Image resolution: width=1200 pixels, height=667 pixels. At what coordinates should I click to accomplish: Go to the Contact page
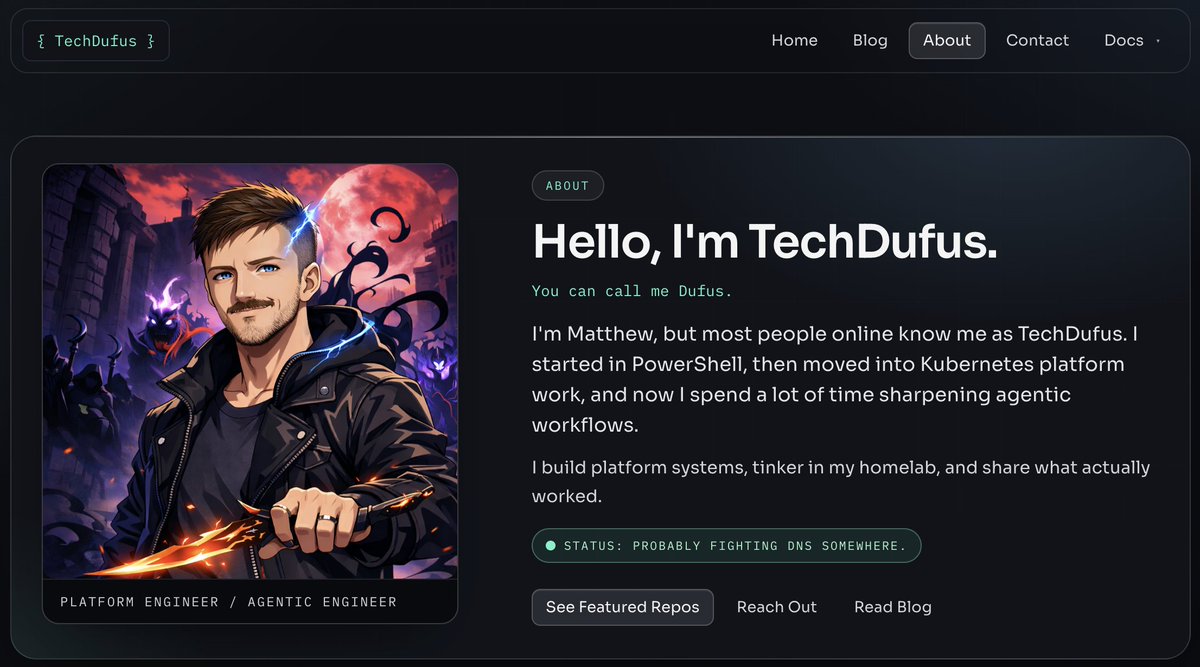coord(1037,40)
